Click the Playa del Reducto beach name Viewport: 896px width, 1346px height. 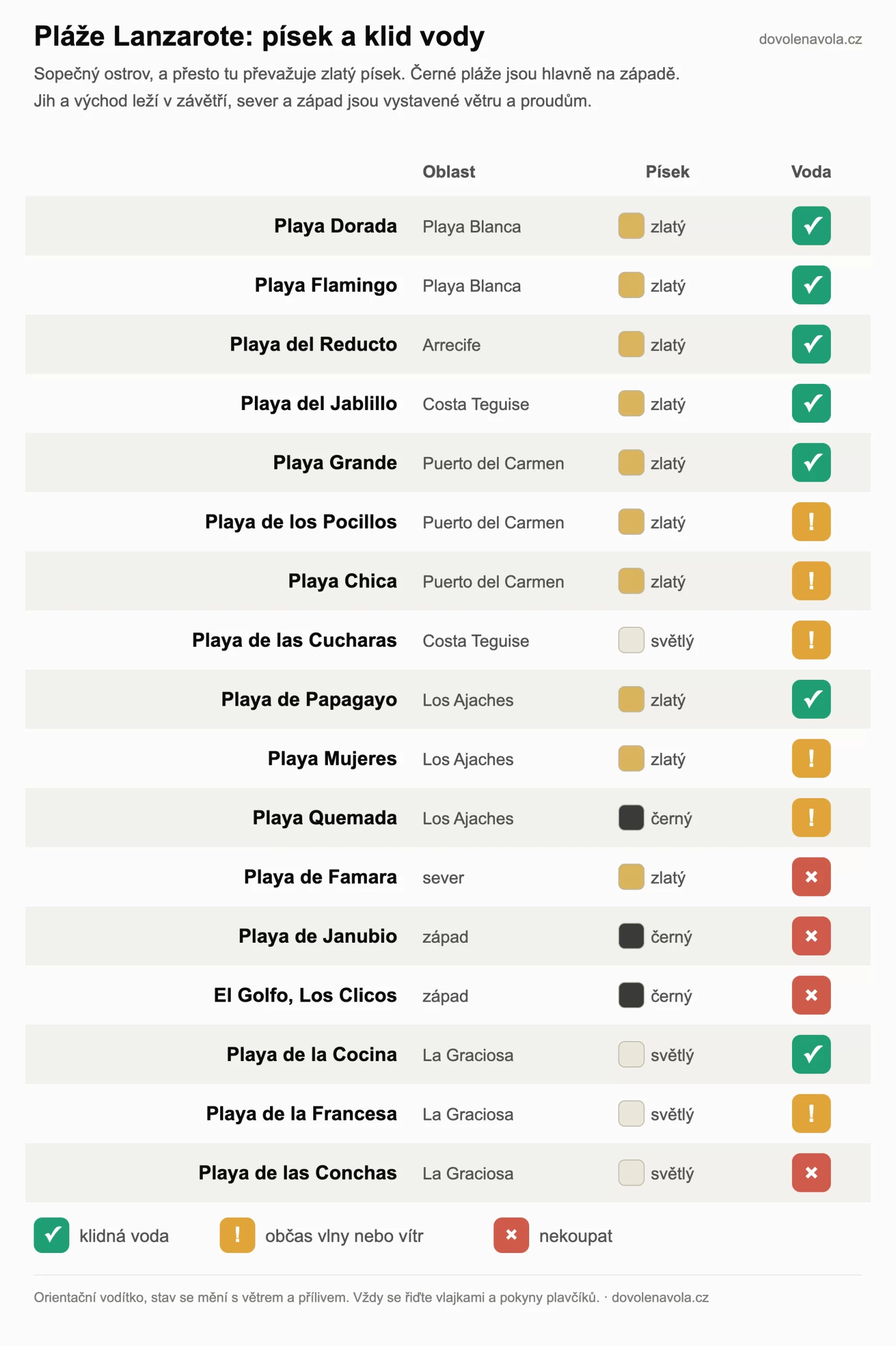pos(313,344)
